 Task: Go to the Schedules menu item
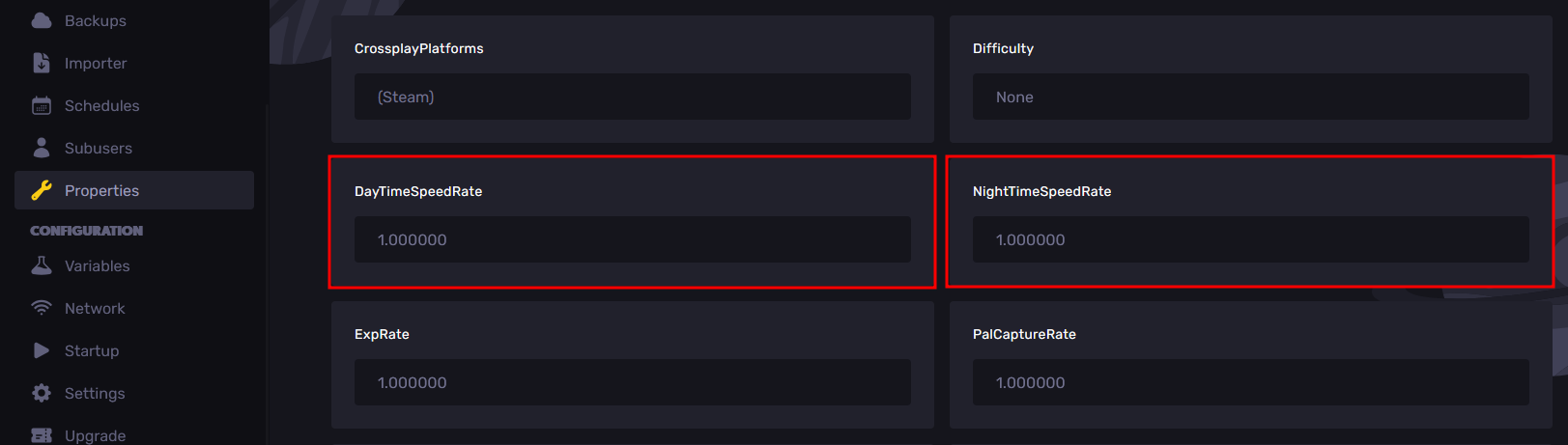[134, 105]
